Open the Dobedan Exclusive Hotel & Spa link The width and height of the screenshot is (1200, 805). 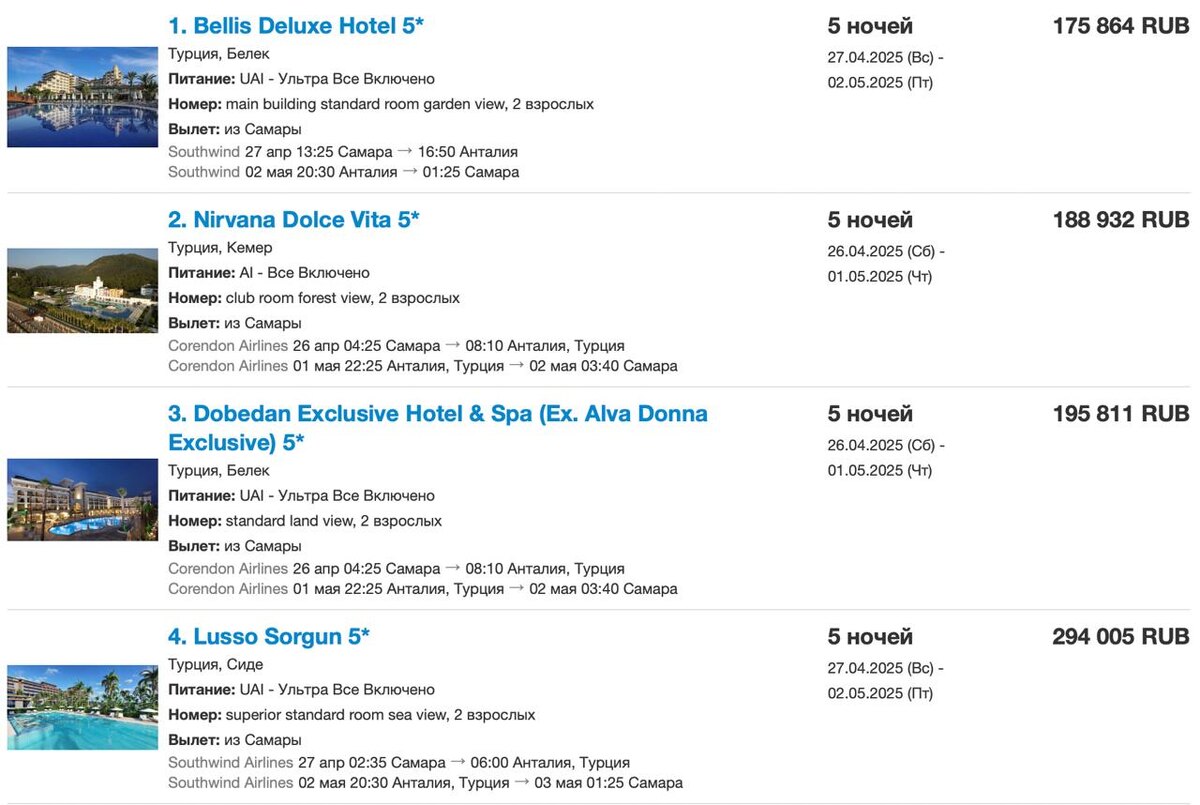[x=438, y=428]
